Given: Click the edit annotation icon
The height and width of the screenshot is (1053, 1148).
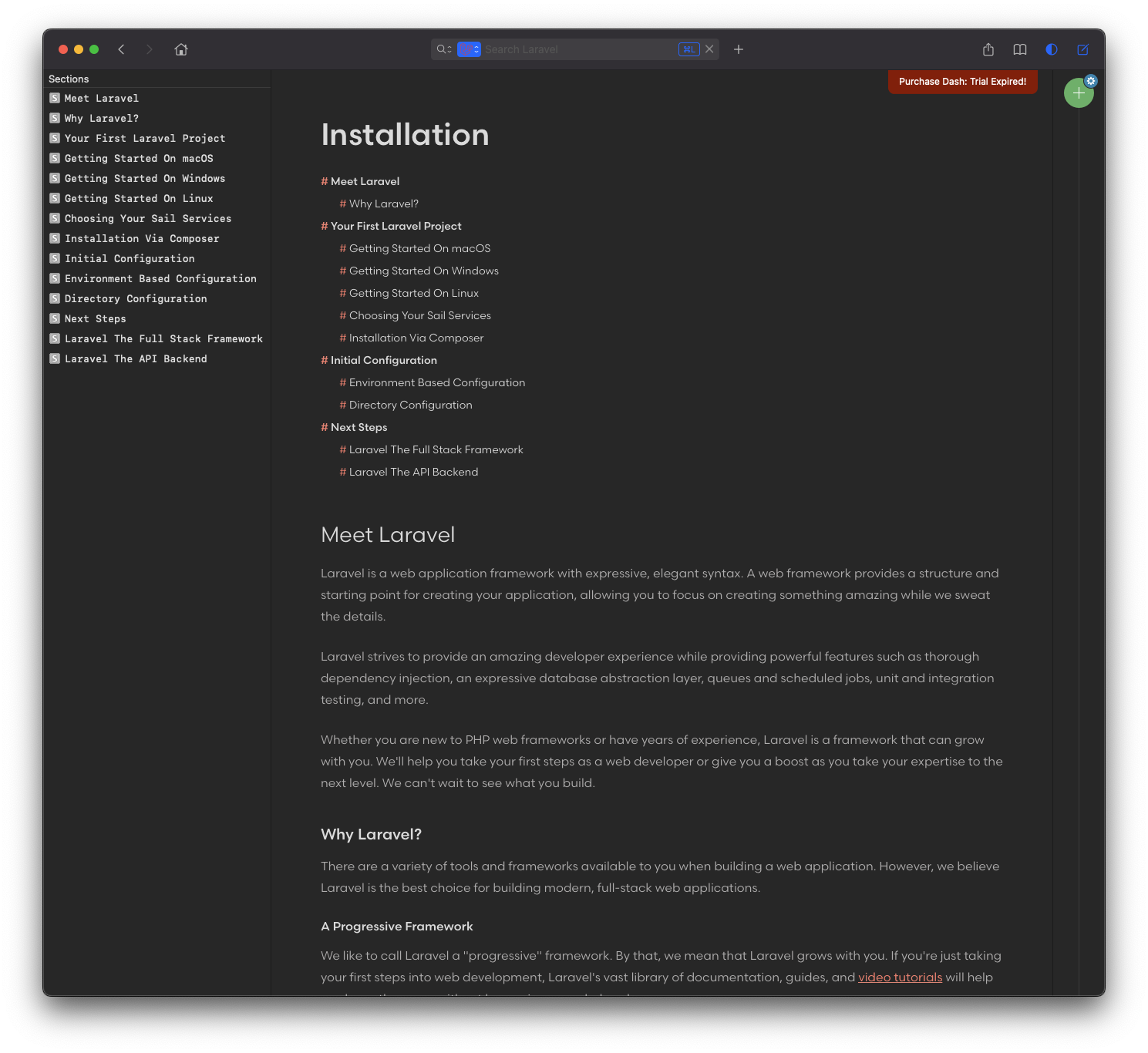Looking at the screenshot, I should (1083, 49).
